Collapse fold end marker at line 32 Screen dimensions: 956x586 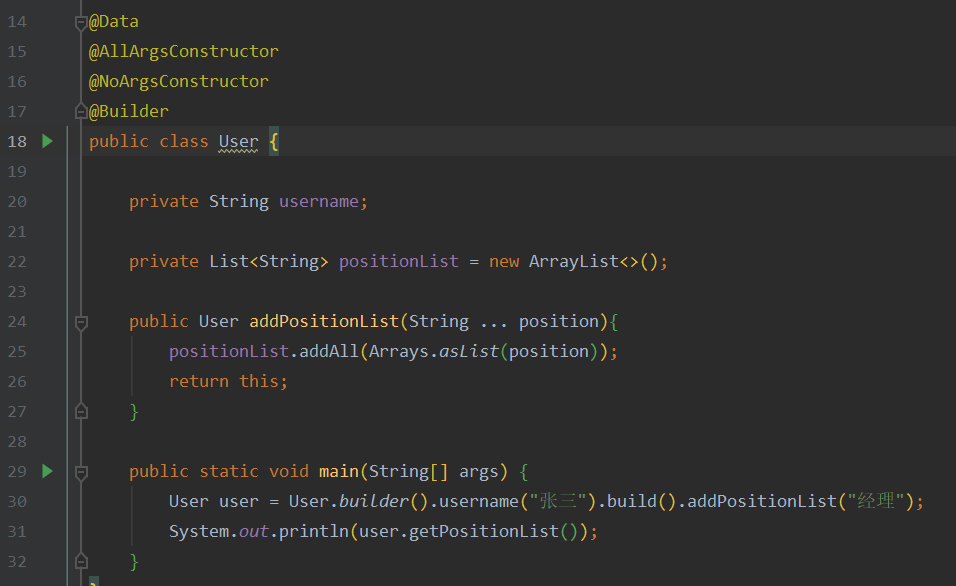(x=81, y=561)
